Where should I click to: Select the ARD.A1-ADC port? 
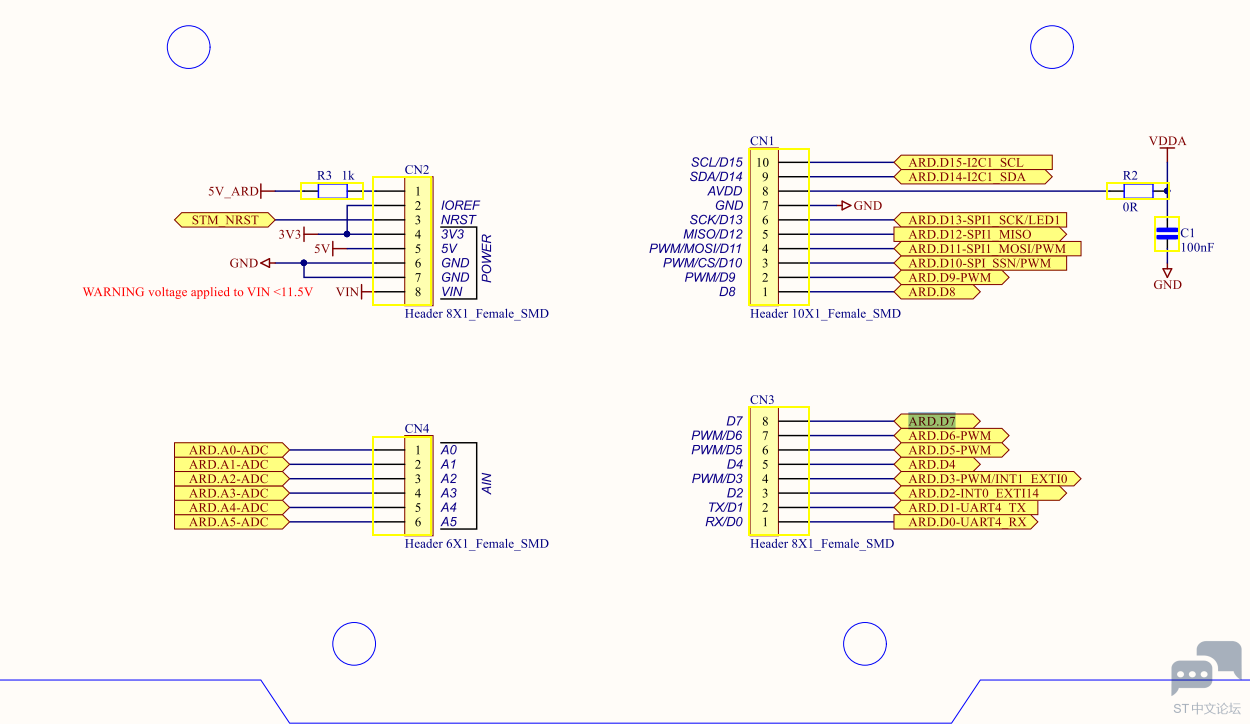[232, 465]
